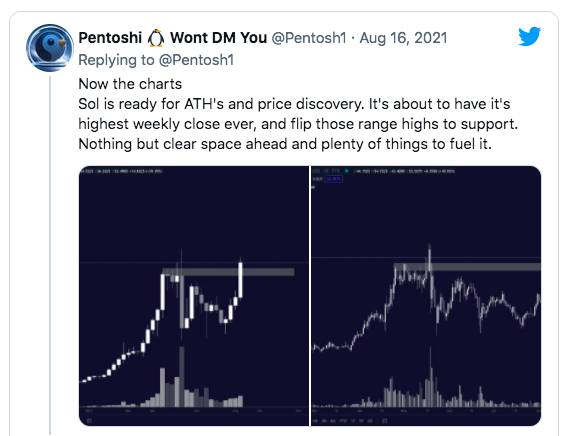Select the YTD timeframe on the right chart

click(343, 421)
